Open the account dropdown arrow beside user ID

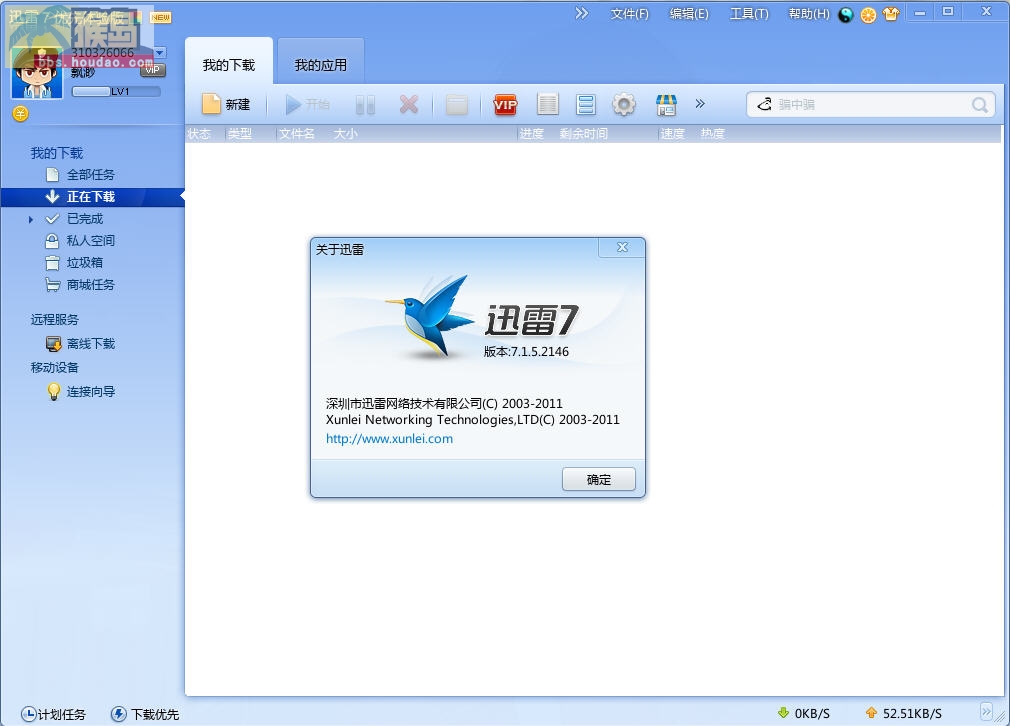coord(160,52)
